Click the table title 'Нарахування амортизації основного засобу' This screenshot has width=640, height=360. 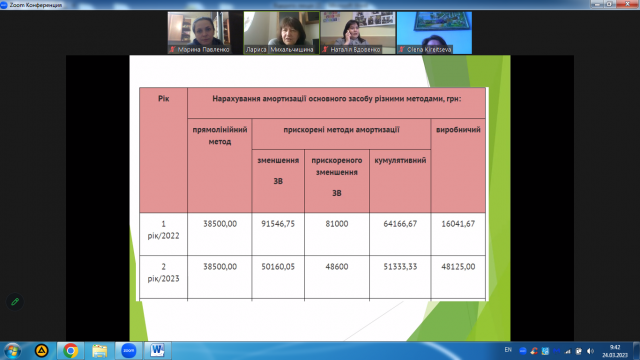[x=291, y=99]
